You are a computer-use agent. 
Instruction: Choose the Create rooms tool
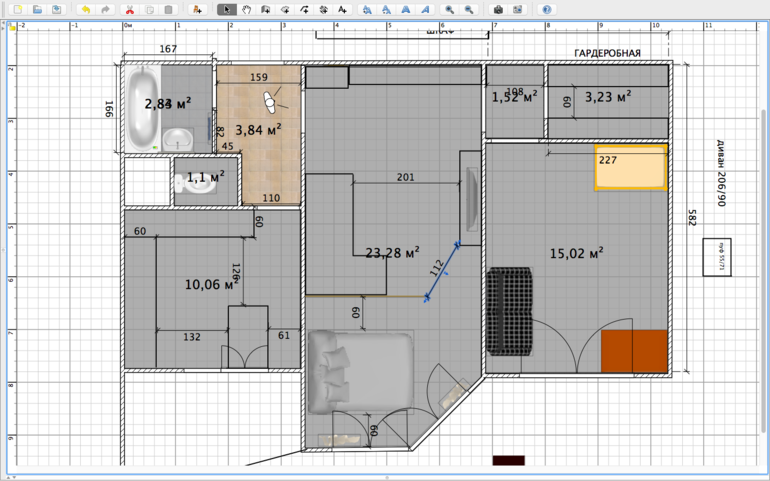(x=285, y=9)
